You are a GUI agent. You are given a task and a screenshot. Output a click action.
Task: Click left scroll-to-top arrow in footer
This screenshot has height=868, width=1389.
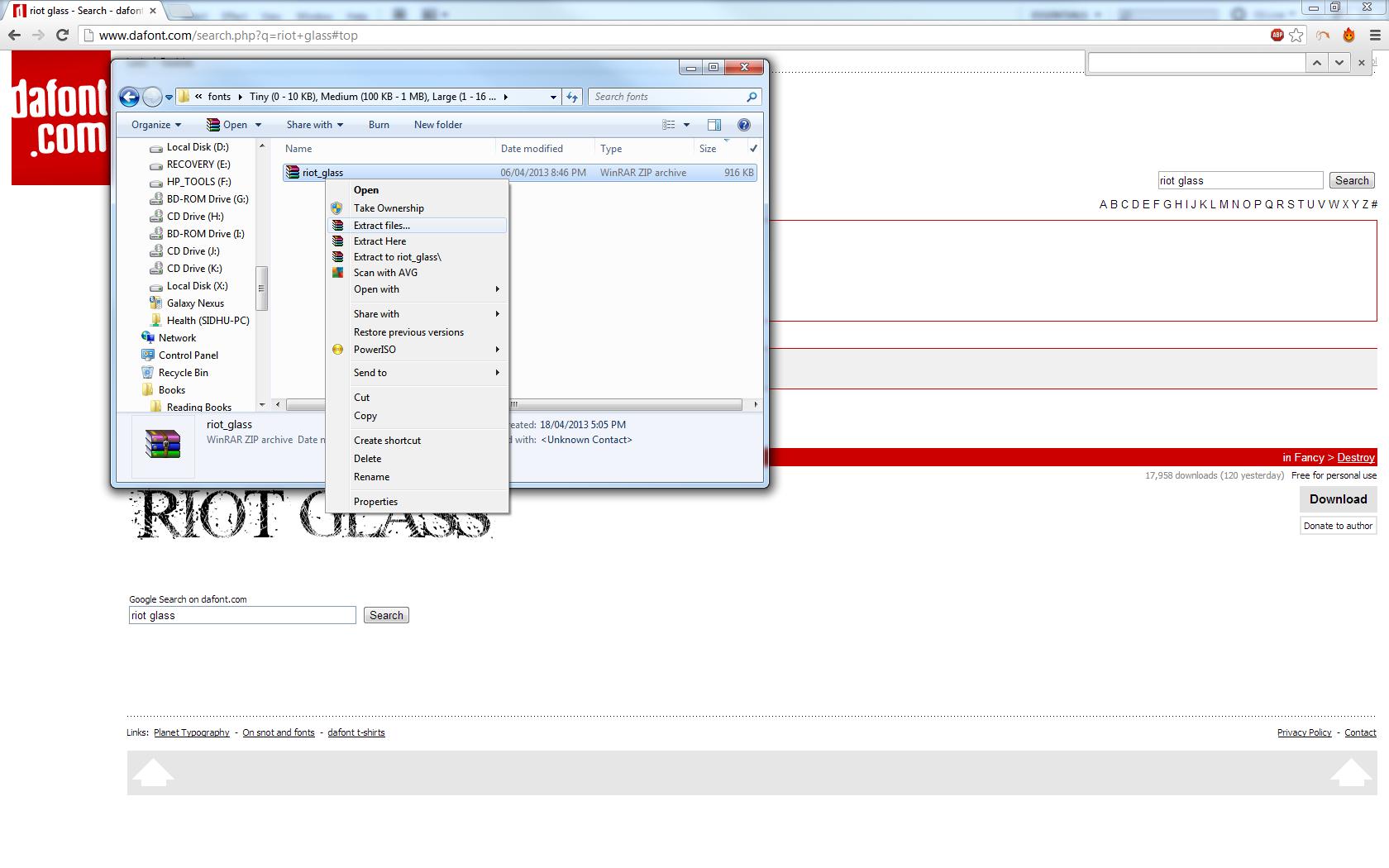(154, 773)
